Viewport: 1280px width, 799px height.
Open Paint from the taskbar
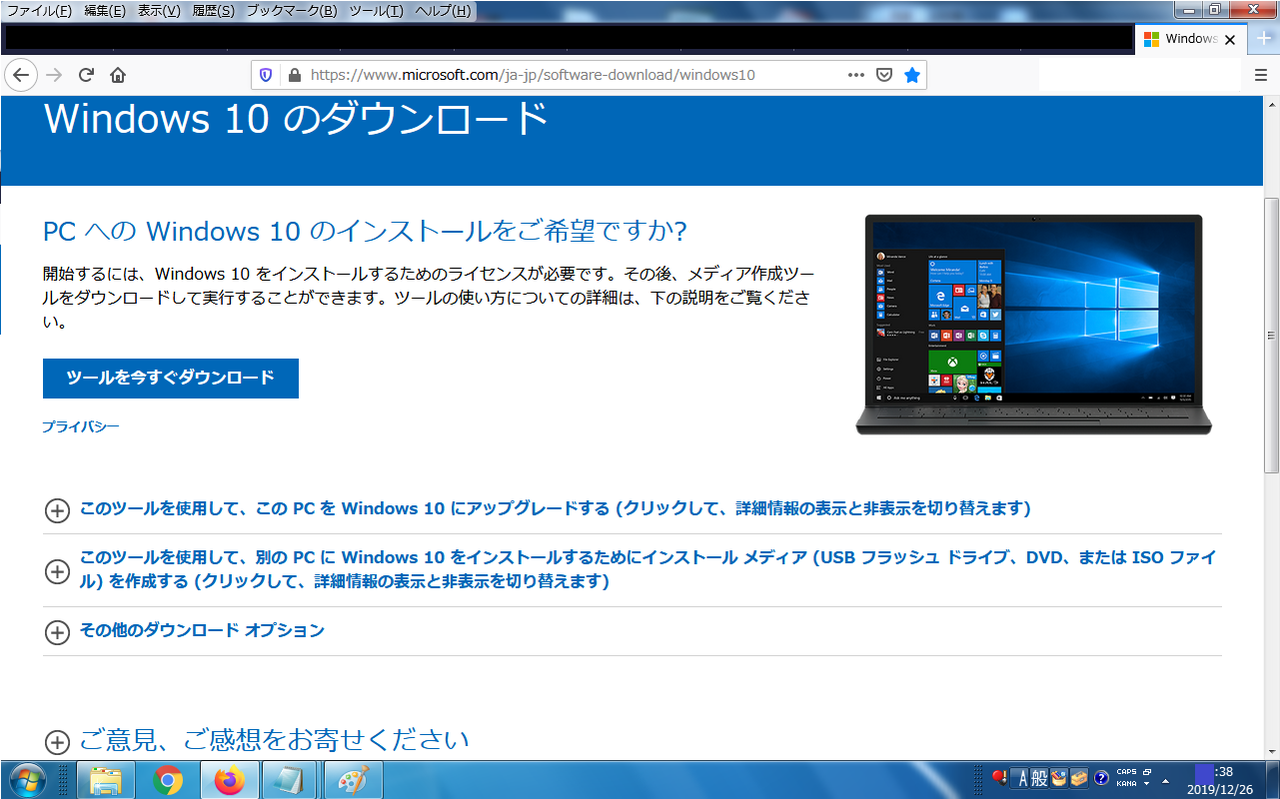pyautogui.click(x=353, y=779)
